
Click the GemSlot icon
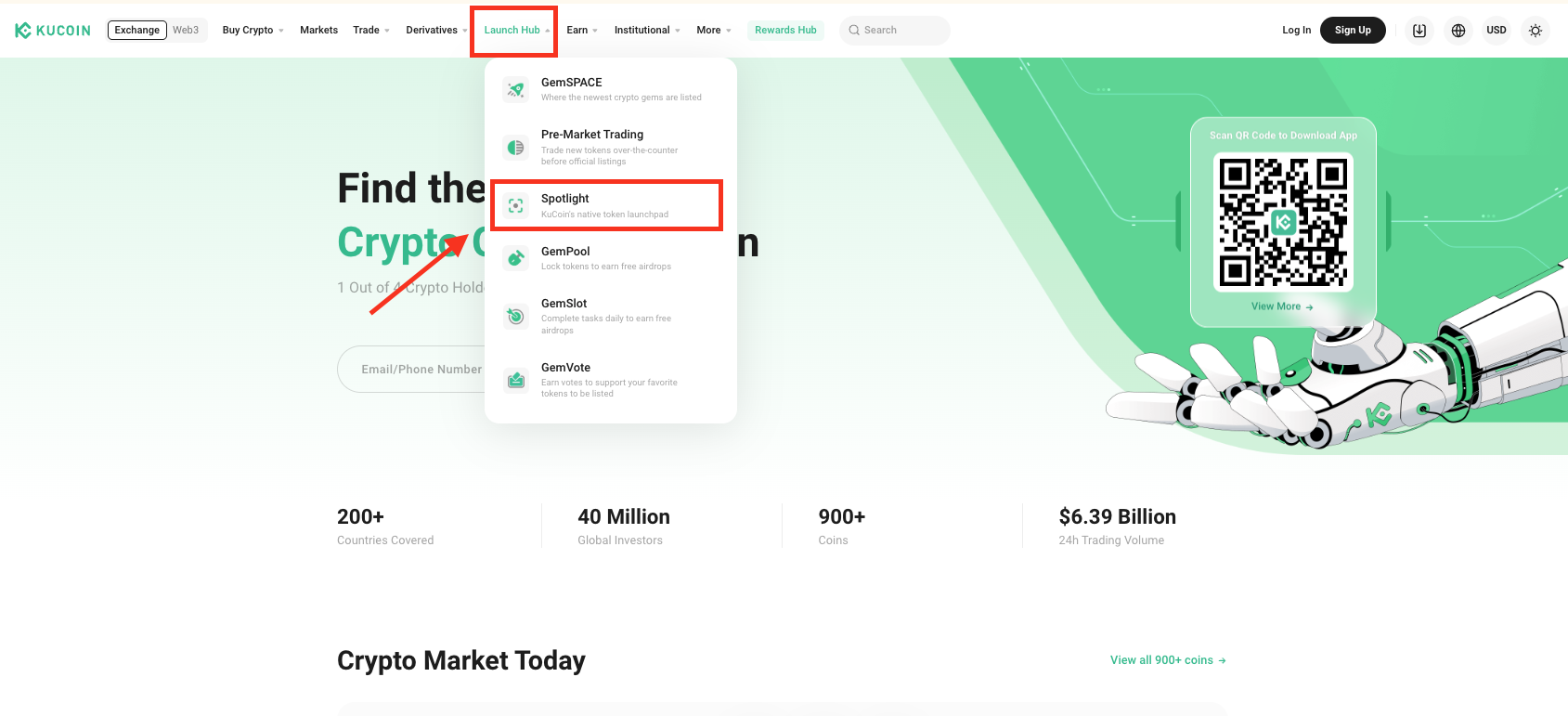click(x=516, y=317)
